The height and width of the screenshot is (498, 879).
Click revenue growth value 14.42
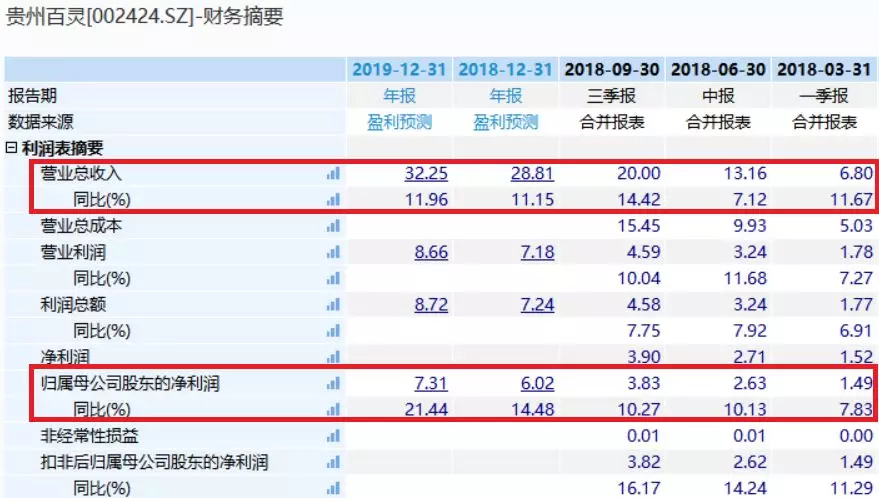pos(639,200)
